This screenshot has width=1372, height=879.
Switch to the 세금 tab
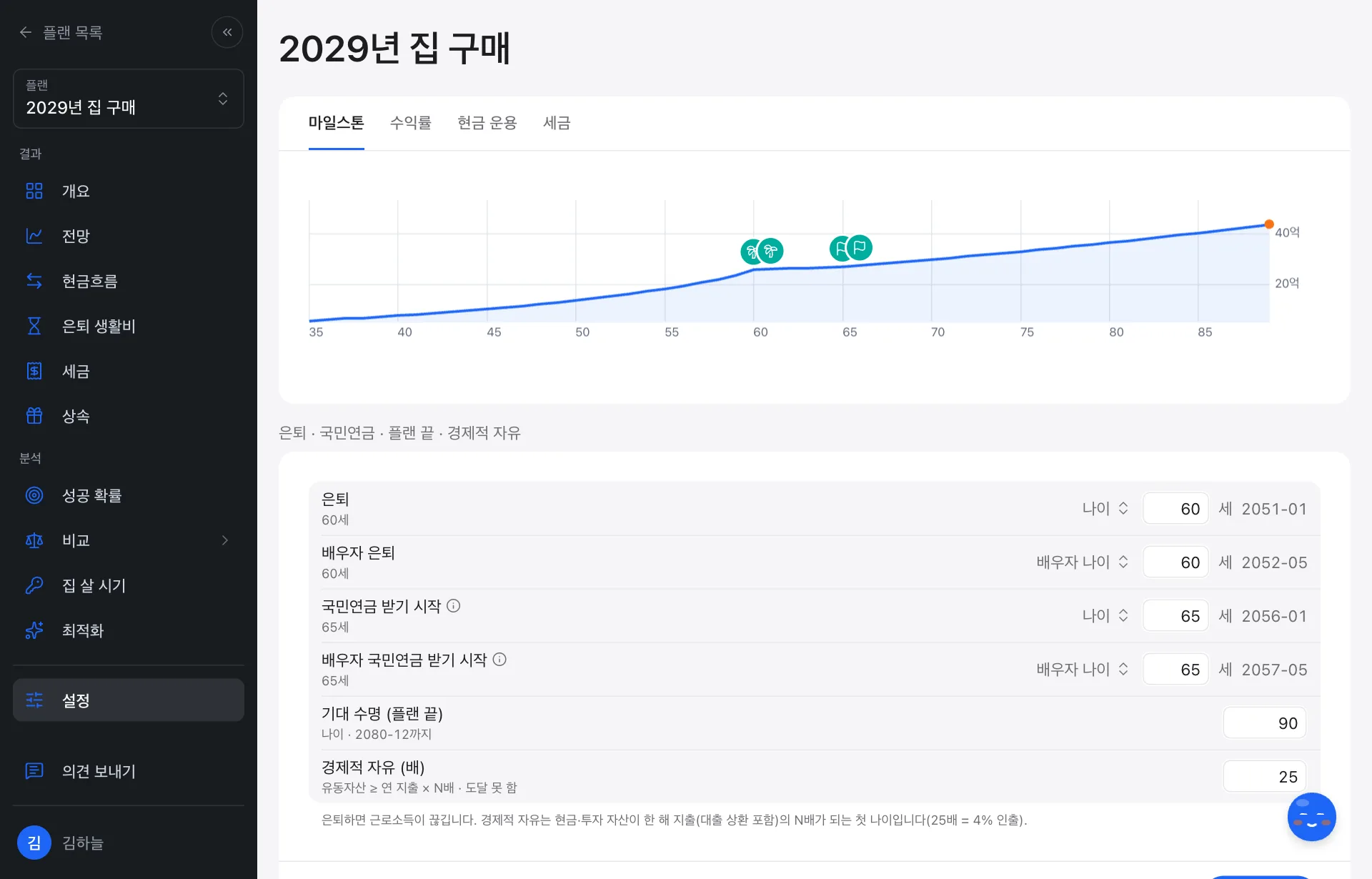[x=557, y=123]
